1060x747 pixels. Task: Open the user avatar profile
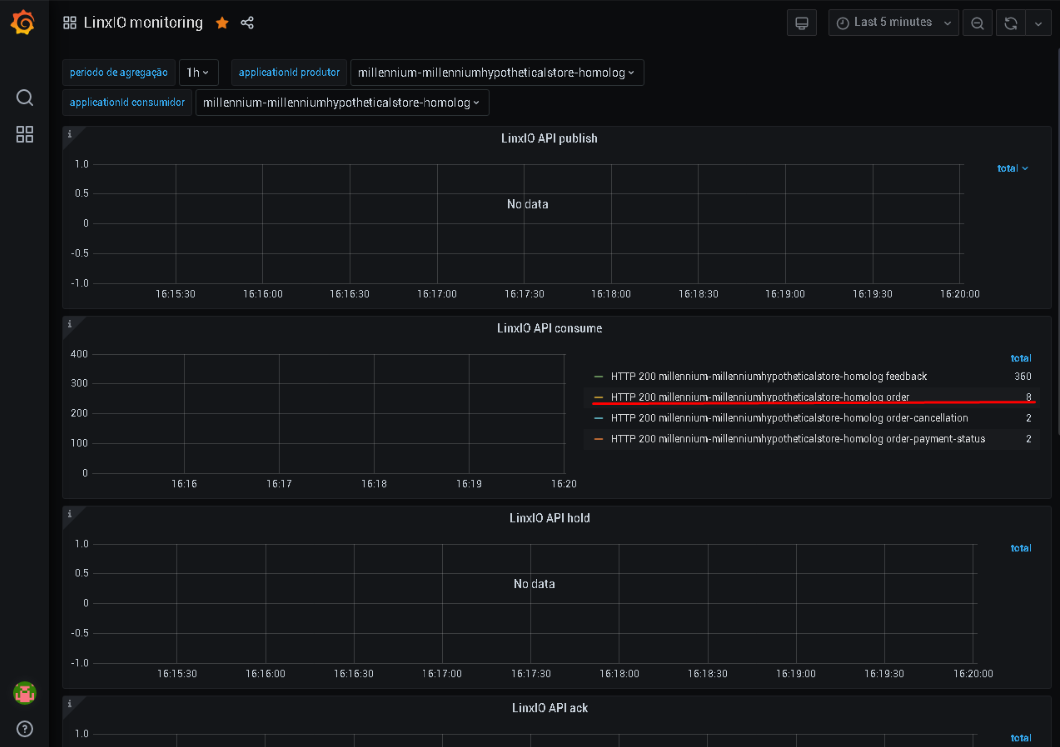coord(24,693)
